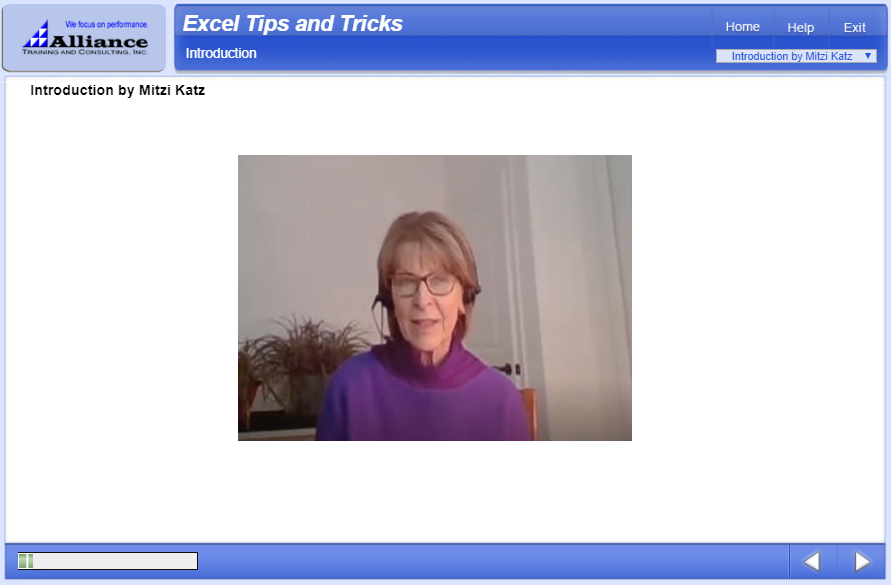Select Exit in the top navigation
This screenshot has height=585, width=891.
coord(854,27)
